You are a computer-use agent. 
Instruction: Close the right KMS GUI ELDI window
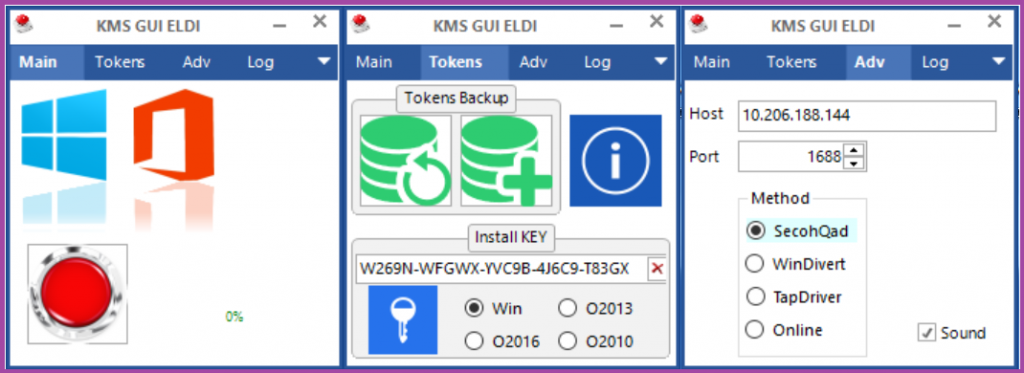[994, 22]
